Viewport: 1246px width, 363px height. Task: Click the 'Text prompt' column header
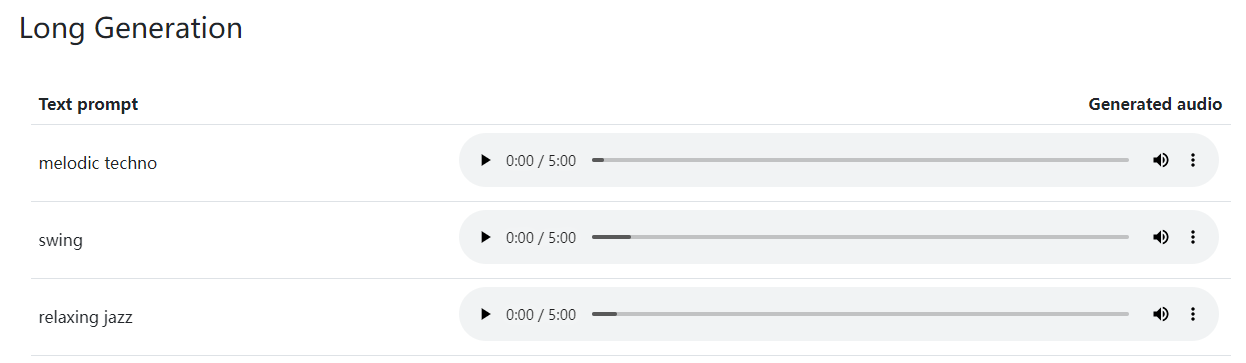point(88,104)
